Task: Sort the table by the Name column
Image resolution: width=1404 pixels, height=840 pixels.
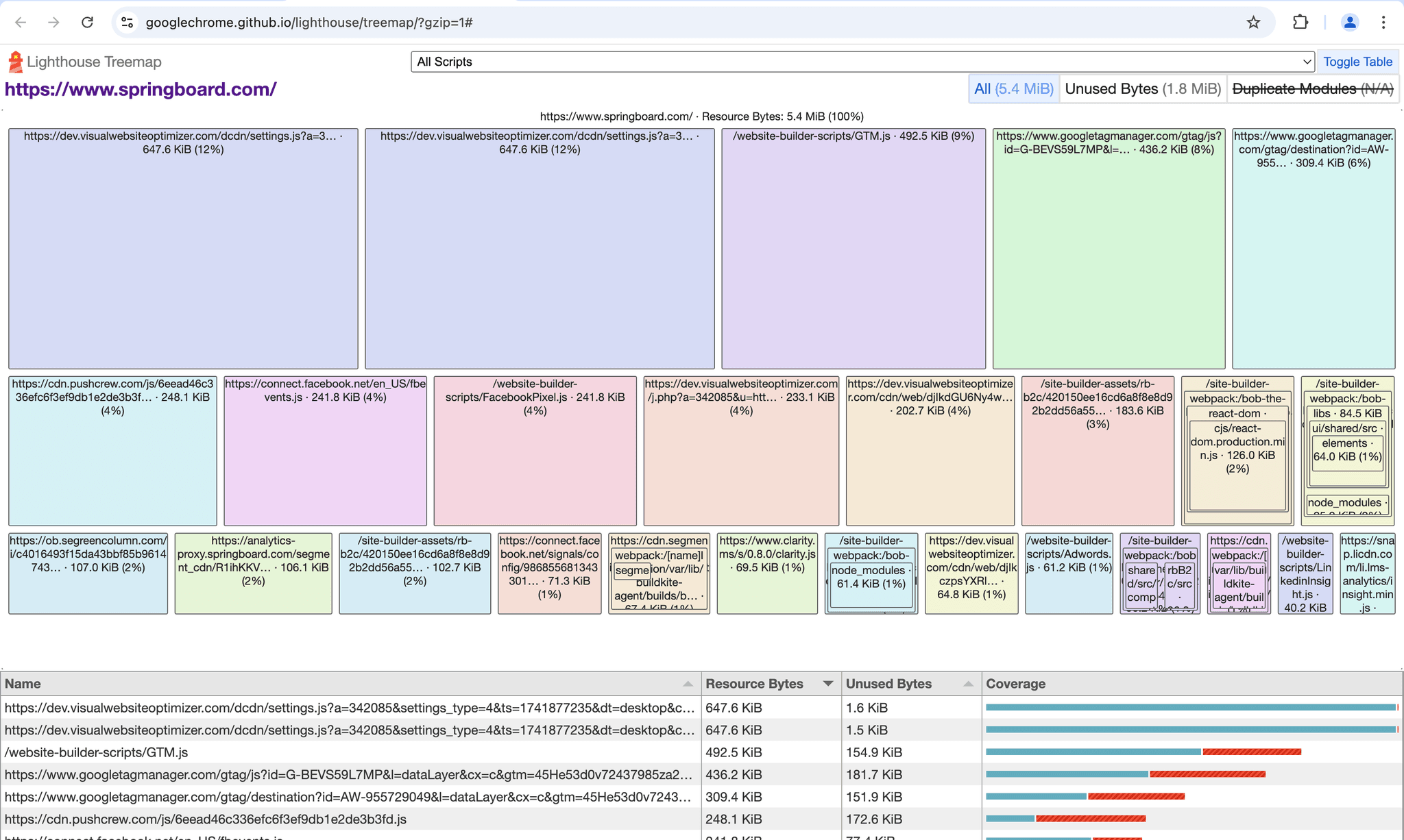Action: [x=350, y=684]
